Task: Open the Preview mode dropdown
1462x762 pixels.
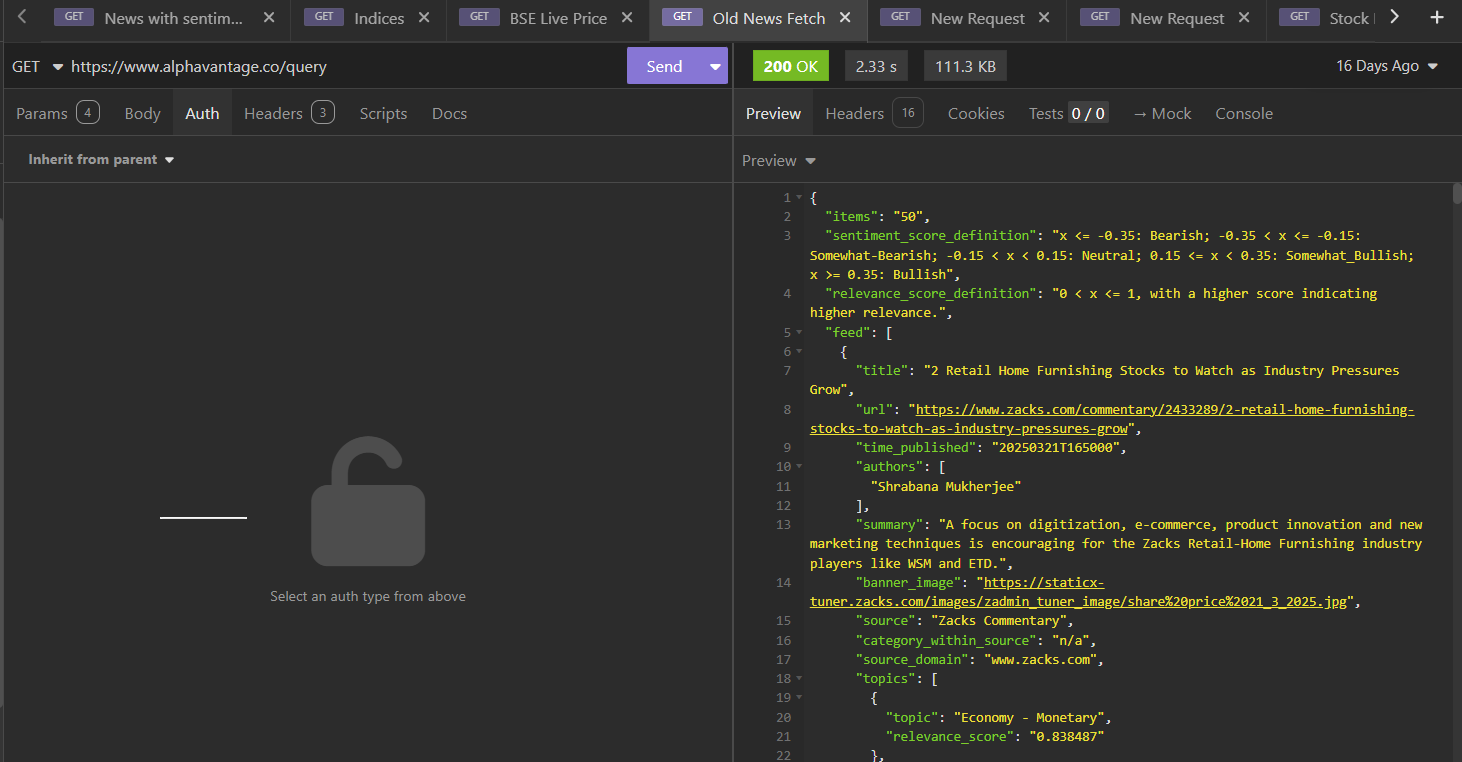Action: pyautogui.click(x=779, y=161)
